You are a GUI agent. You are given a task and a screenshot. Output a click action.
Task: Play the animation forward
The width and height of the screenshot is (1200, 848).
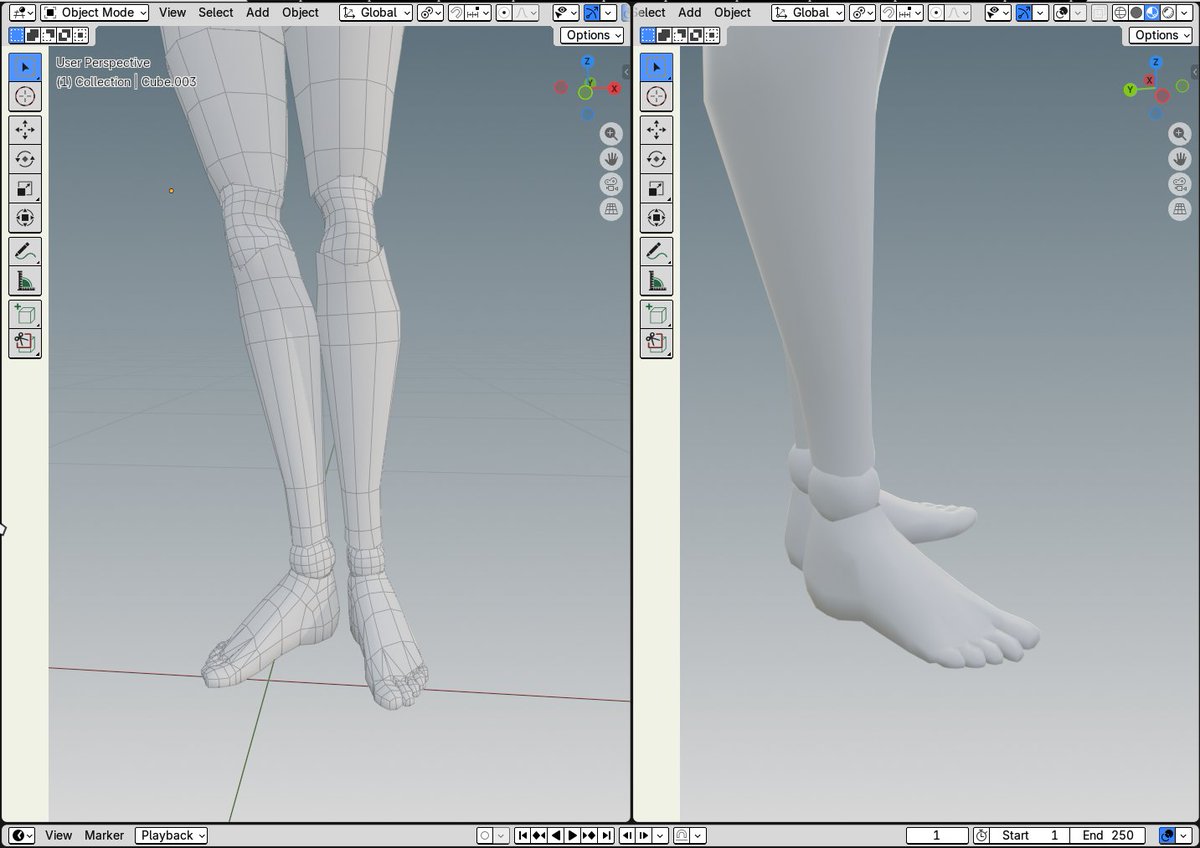(573, 835)
